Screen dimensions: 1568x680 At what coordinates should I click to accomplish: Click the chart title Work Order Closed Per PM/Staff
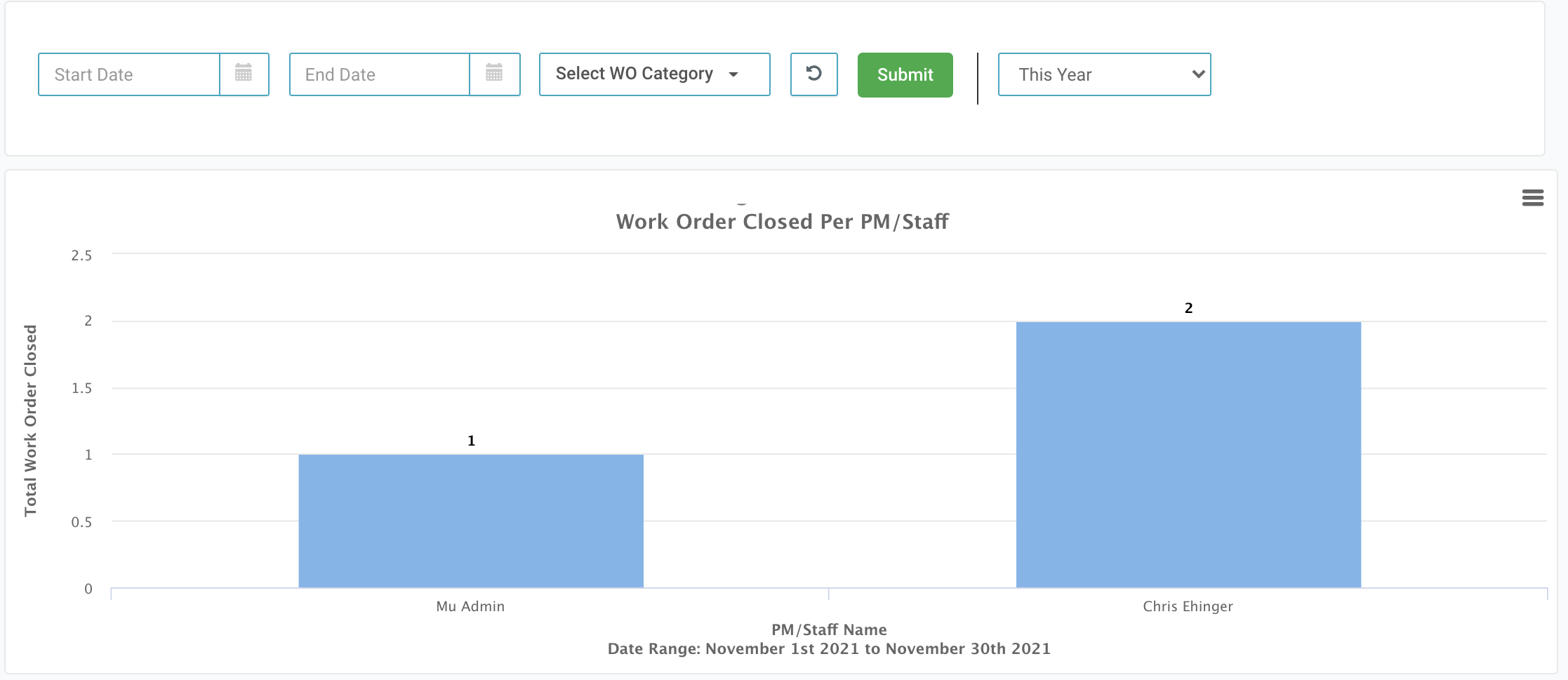(x=782, y=222)
